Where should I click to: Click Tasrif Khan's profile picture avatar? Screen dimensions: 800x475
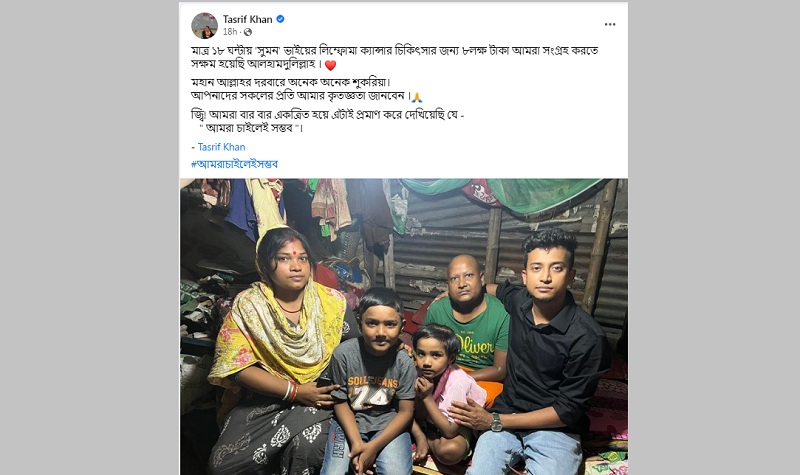tap(204, 26)
